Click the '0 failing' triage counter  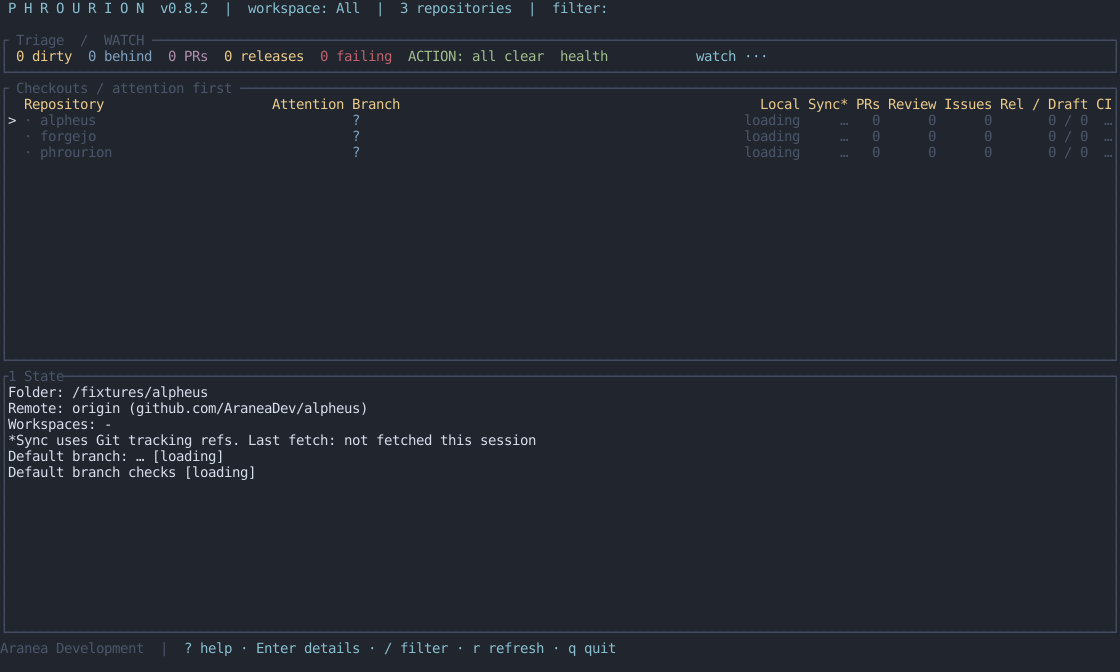click(356, 56)
